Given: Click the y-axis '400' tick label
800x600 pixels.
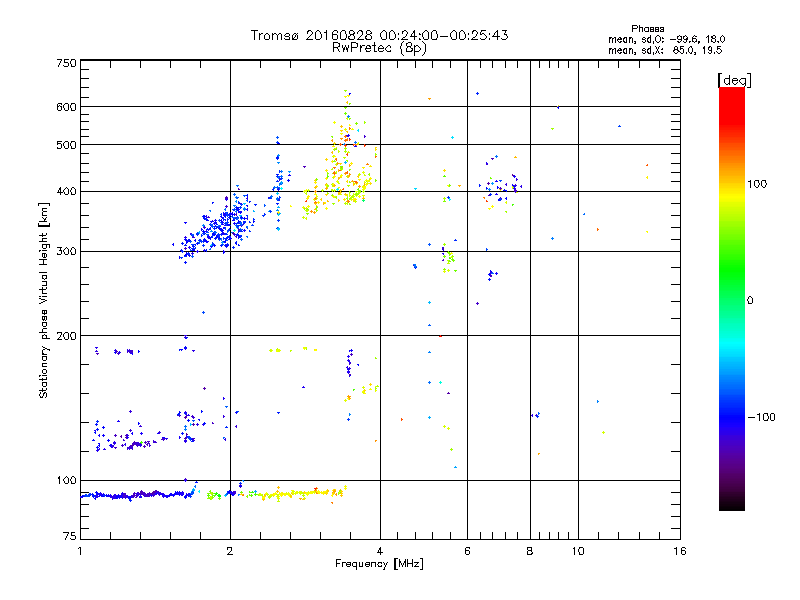Looking at the screenshot, I should point(66,191).
